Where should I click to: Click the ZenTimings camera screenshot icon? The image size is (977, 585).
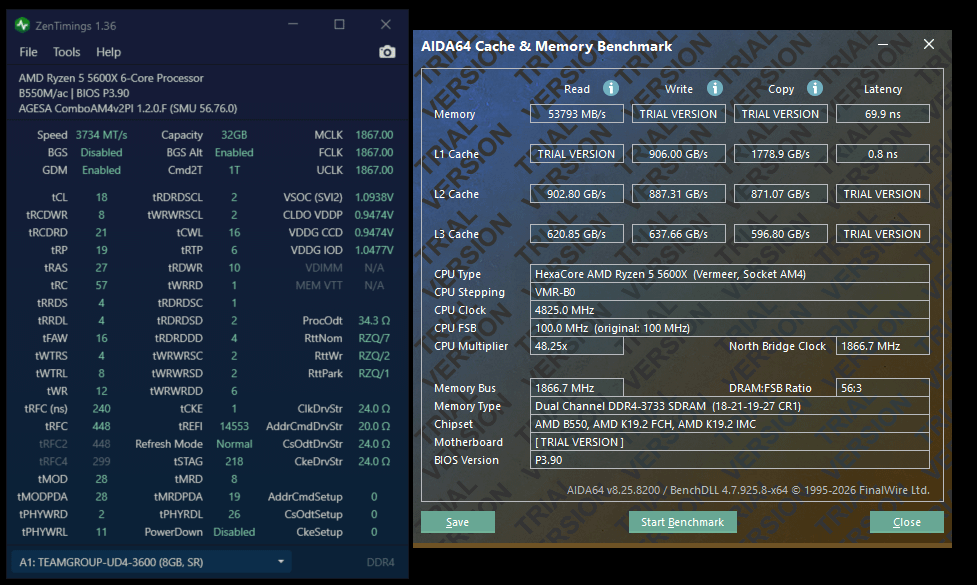point(387,52)
